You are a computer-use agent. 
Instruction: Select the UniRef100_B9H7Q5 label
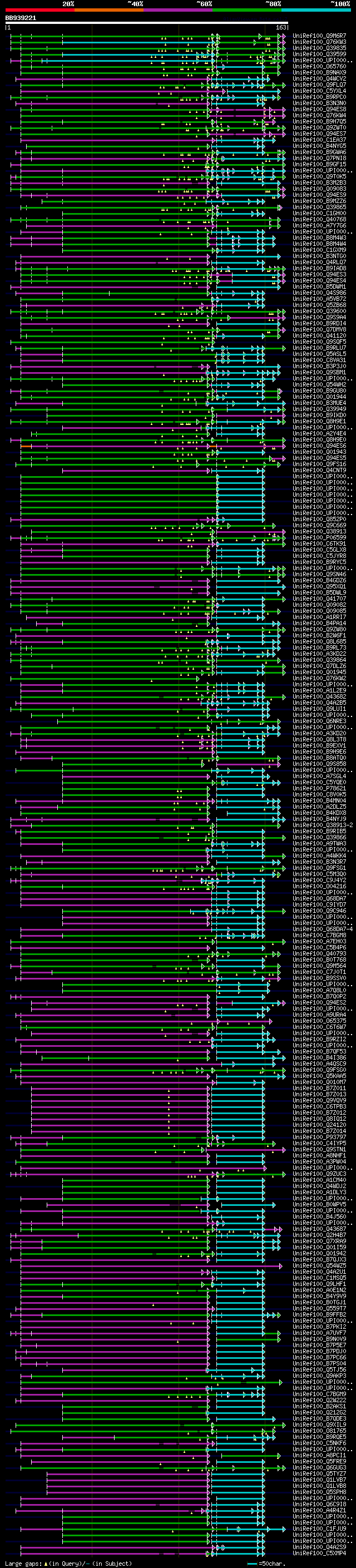pyautogui.click(x=319, y=121)
